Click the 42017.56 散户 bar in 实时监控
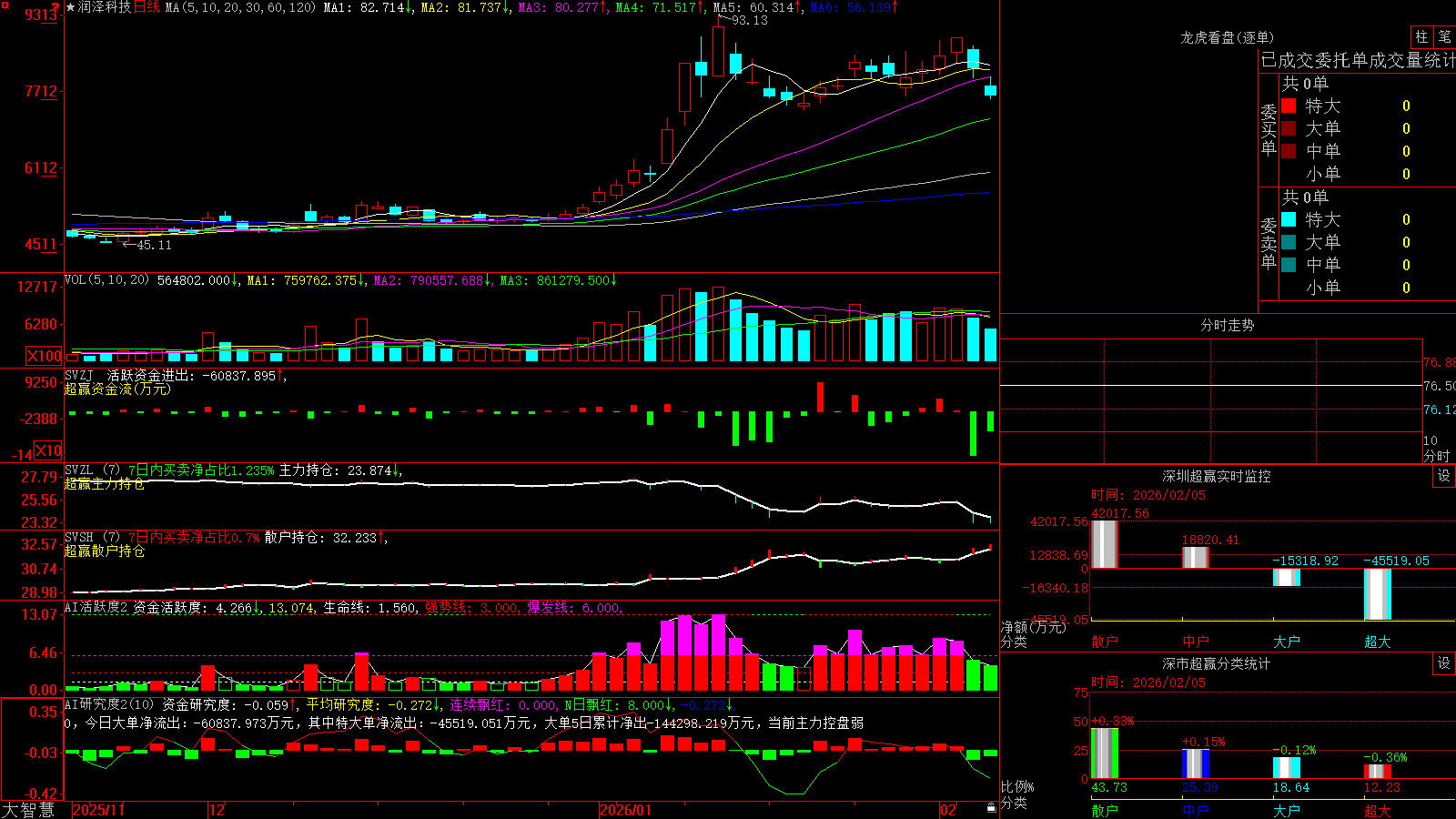This screenshot has height=819, width=1456. pyautogui.click(x=1105, y=544)
